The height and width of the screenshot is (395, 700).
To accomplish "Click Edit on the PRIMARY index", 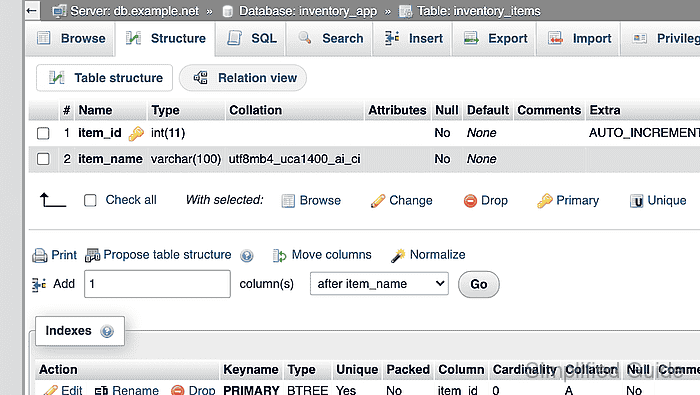I will [x=71, y=391].
